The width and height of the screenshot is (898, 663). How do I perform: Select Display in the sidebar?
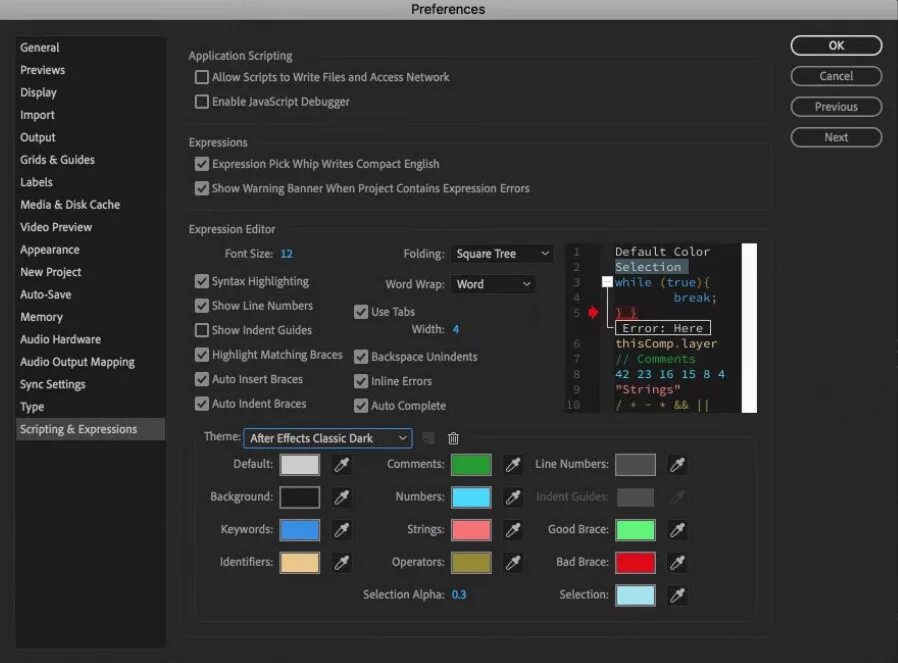38,92
